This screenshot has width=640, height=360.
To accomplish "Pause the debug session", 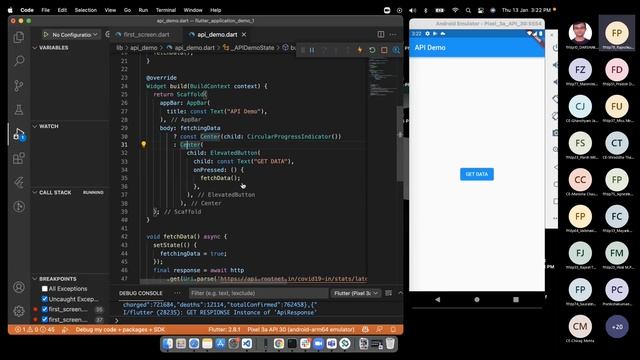I will coord(312,50).
